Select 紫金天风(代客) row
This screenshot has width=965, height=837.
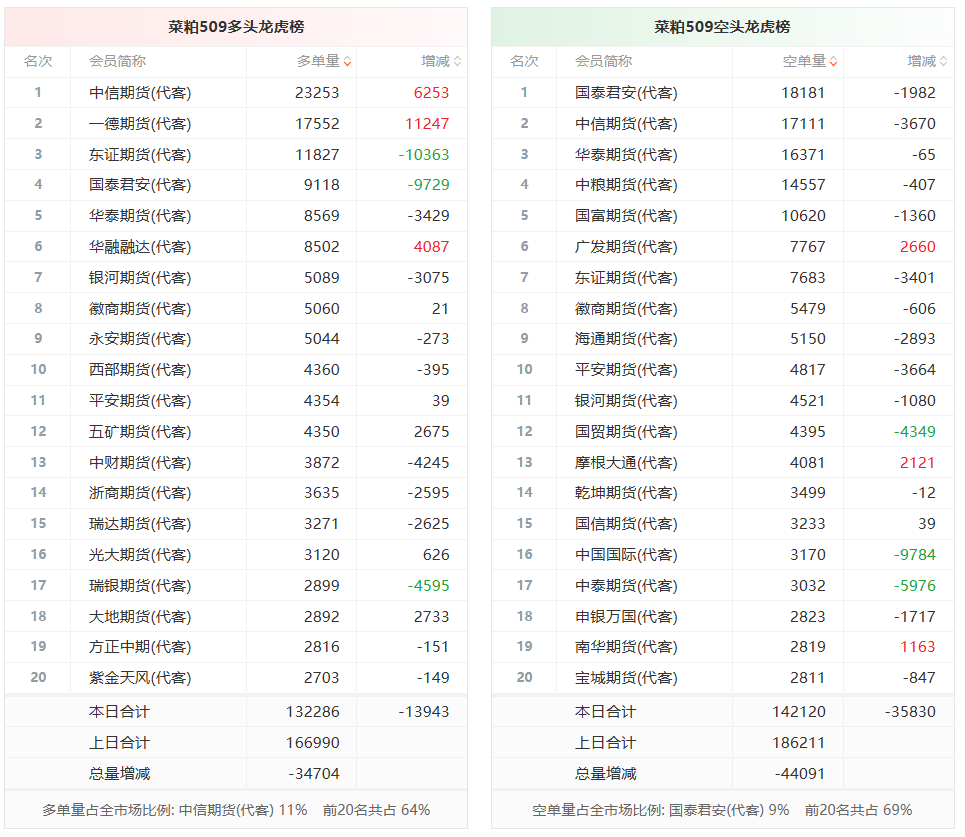click(x=236, y=678)
